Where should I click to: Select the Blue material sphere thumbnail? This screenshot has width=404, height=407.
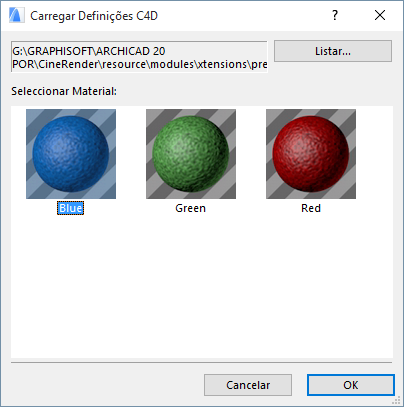[71, 154]
